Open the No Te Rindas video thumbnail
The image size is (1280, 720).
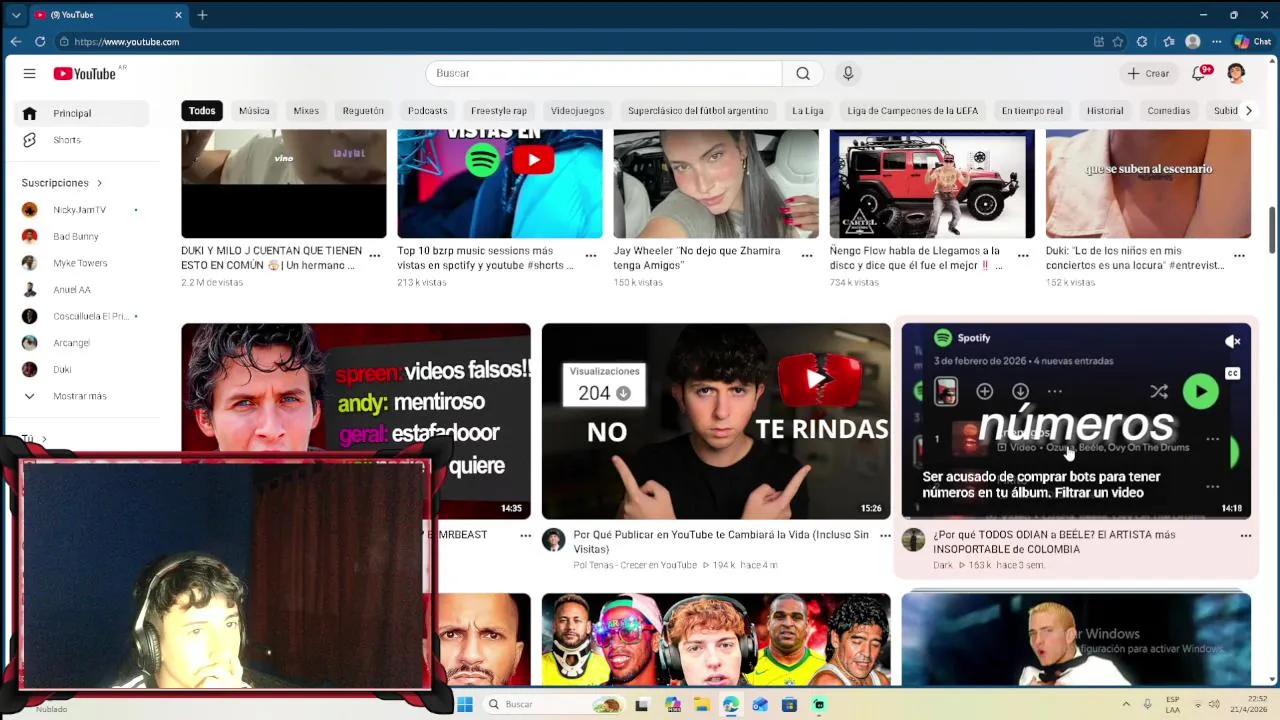point(716,421)
